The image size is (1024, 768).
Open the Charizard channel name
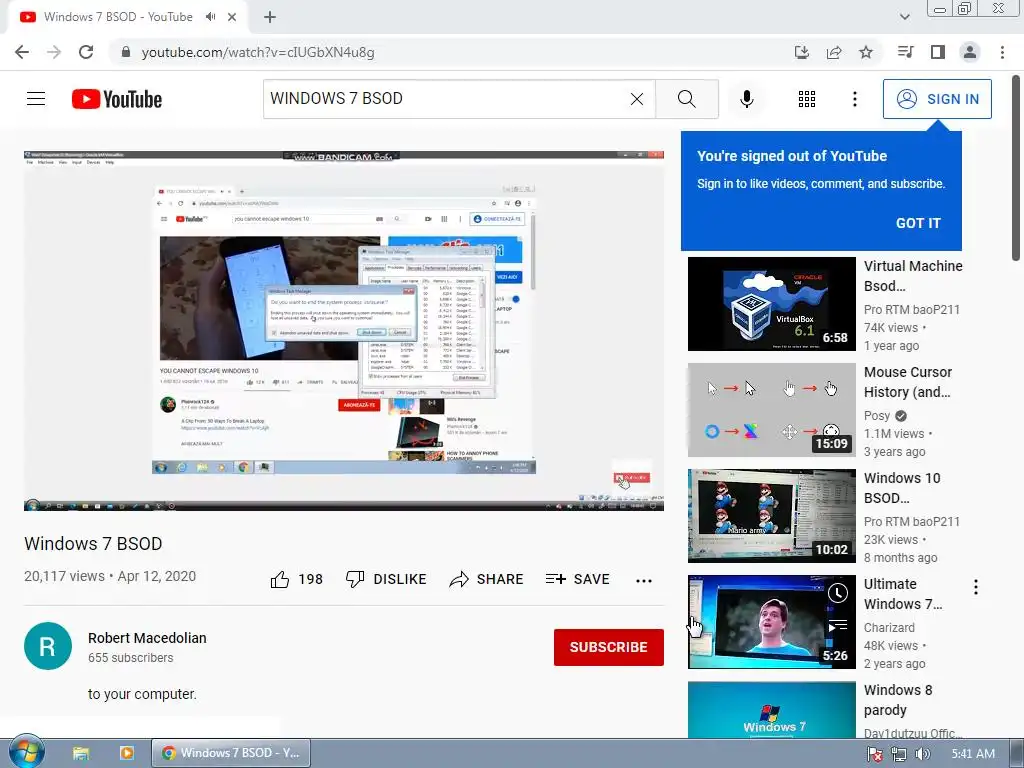(889, 628)
